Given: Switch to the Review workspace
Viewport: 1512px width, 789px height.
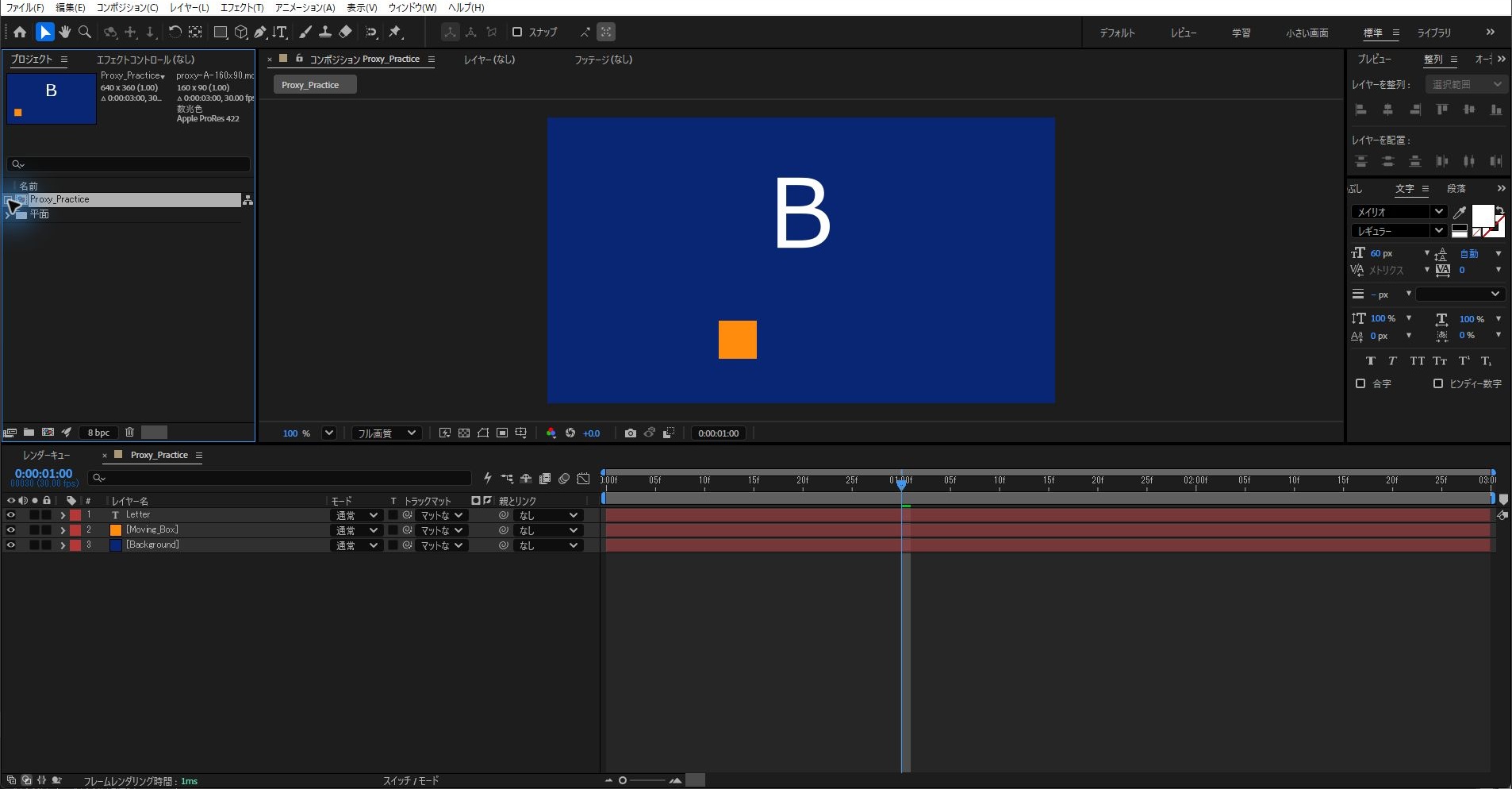Looking at the screenshot, I should (x=1184, y=33).
